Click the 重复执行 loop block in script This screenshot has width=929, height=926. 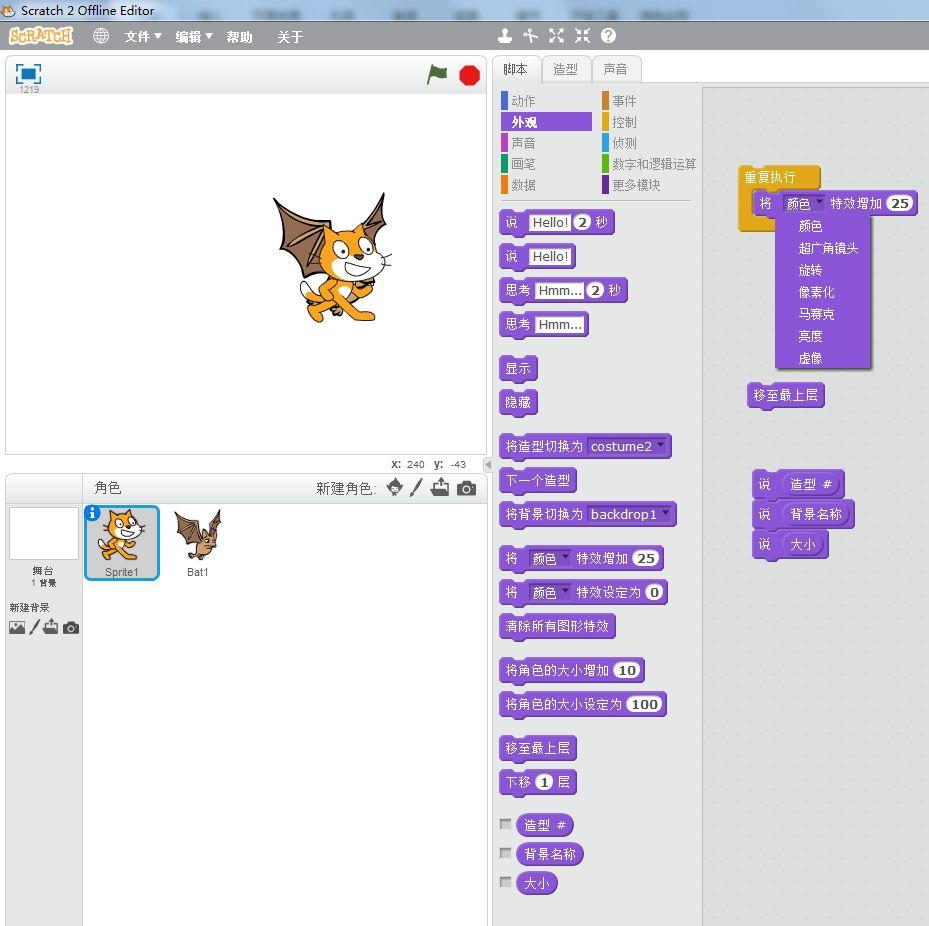770,177
